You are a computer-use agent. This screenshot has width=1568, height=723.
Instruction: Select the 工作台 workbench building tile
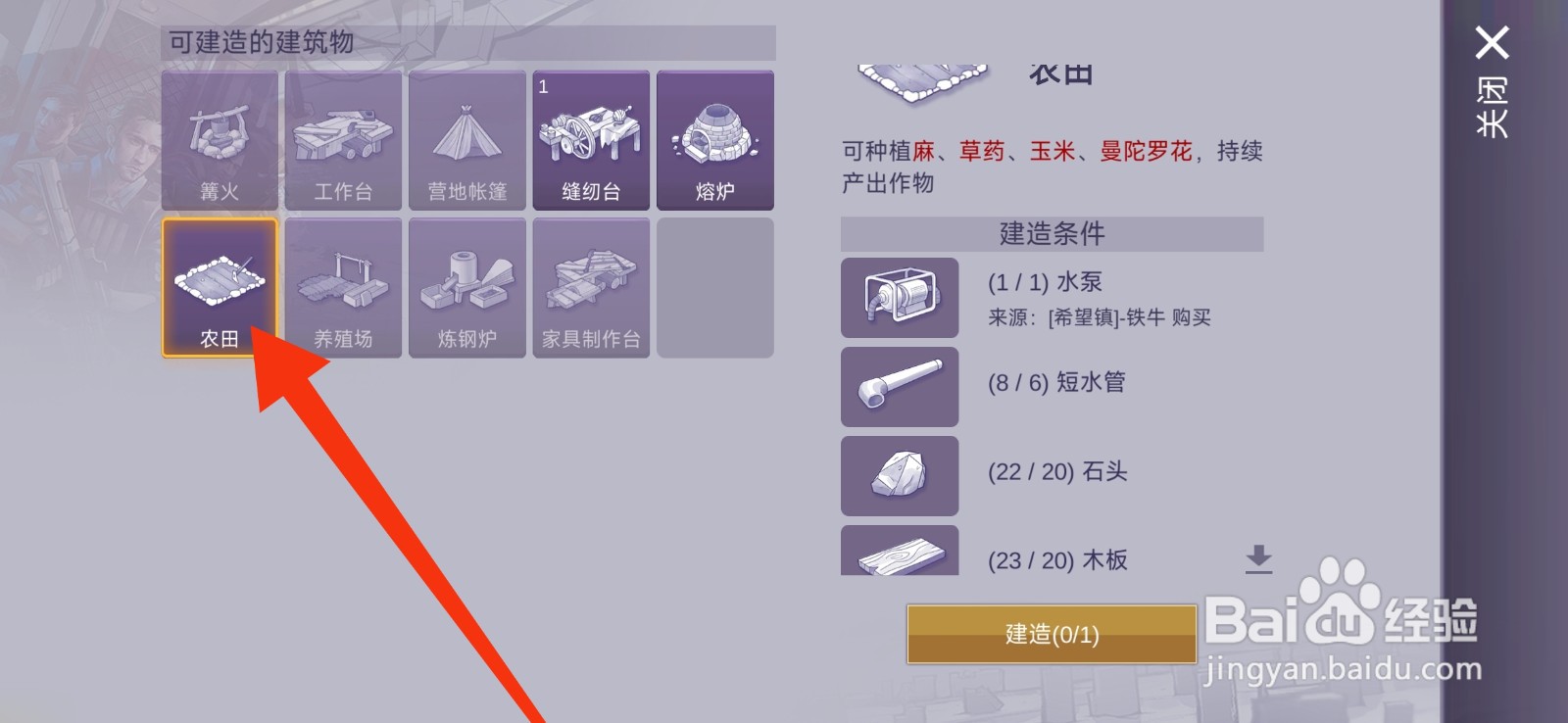pyautogui.click(x=343, y=140)
